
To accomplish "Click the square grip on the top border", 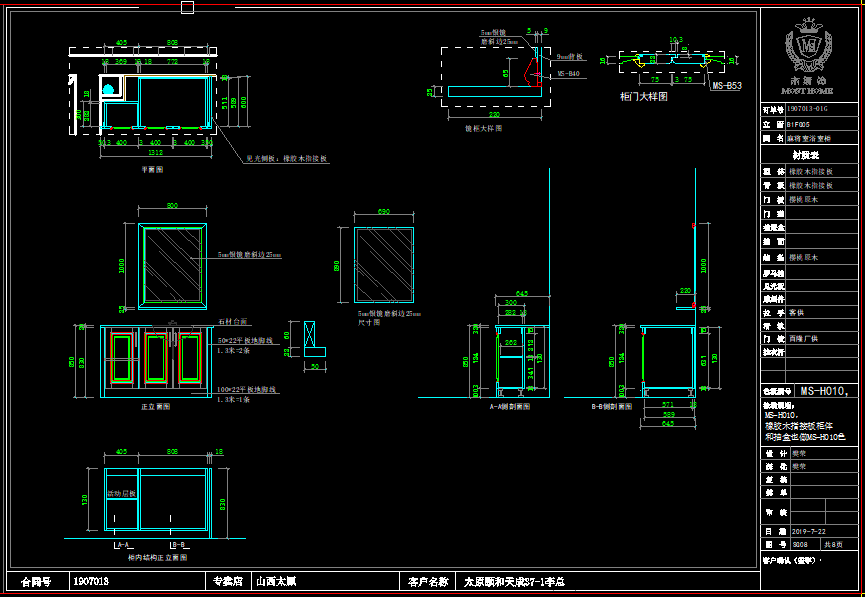I will (187, 7).
